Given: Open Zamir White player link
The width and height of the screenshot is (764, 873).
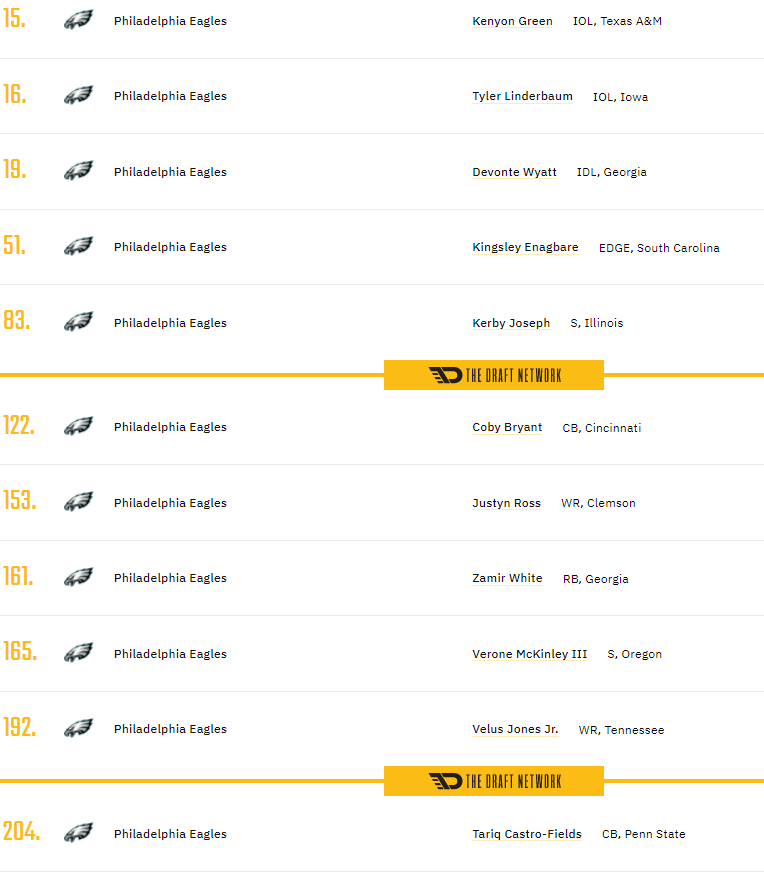Looking at the screenshot, I should 507,578.
